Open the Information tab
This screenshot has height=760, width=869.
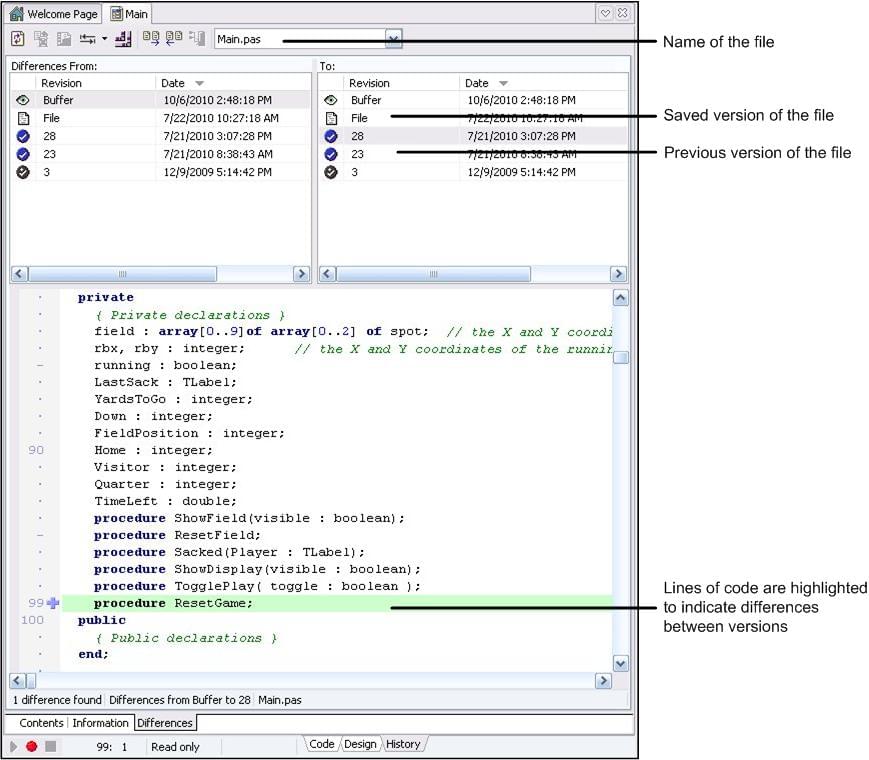[x=100, y=723]
